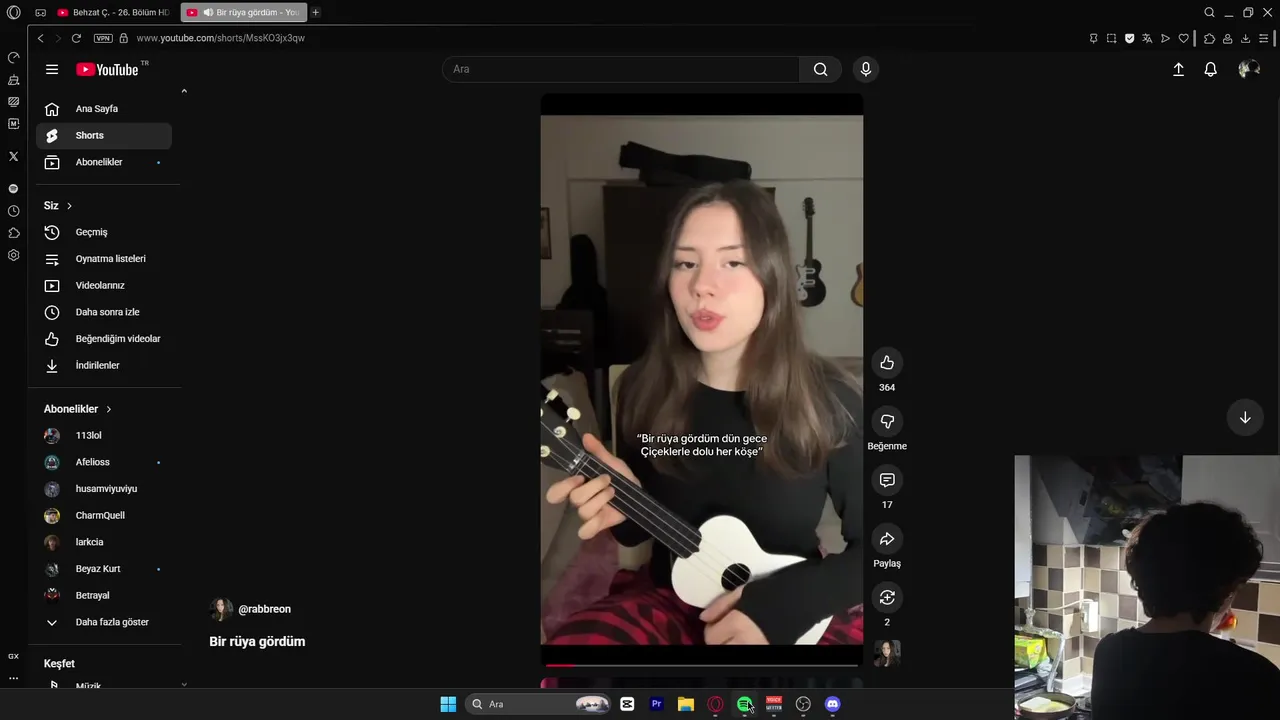Open the YouTube hamburger guide menu

coord(52,69)
